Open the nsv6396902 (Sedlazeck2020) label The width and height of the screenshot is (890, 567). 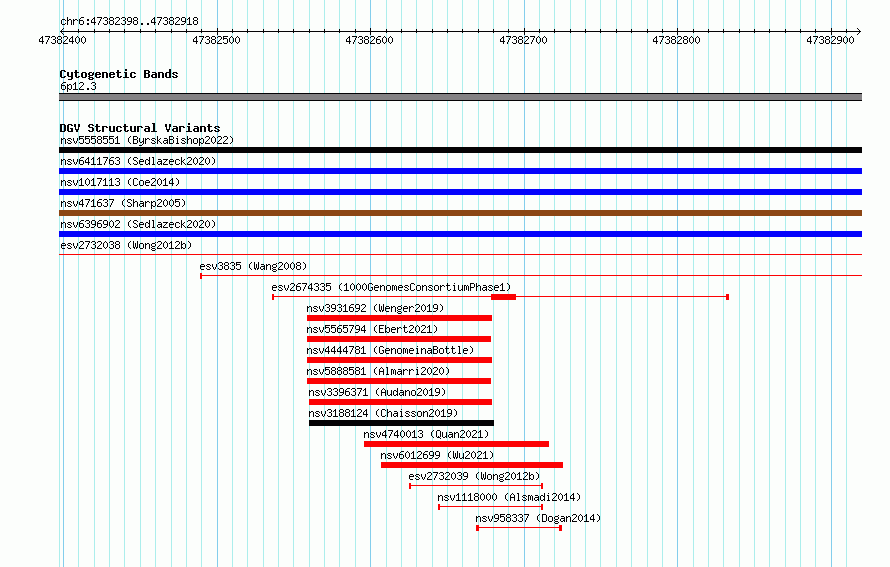click(x=138, y=224)
